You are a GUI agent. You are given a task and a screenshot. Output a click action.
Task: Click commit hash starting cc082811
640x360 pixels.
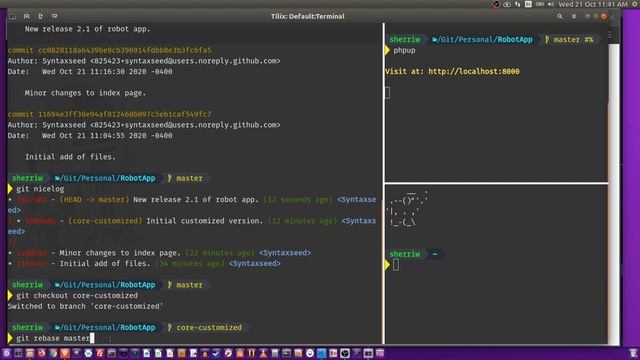click(124, 50)
